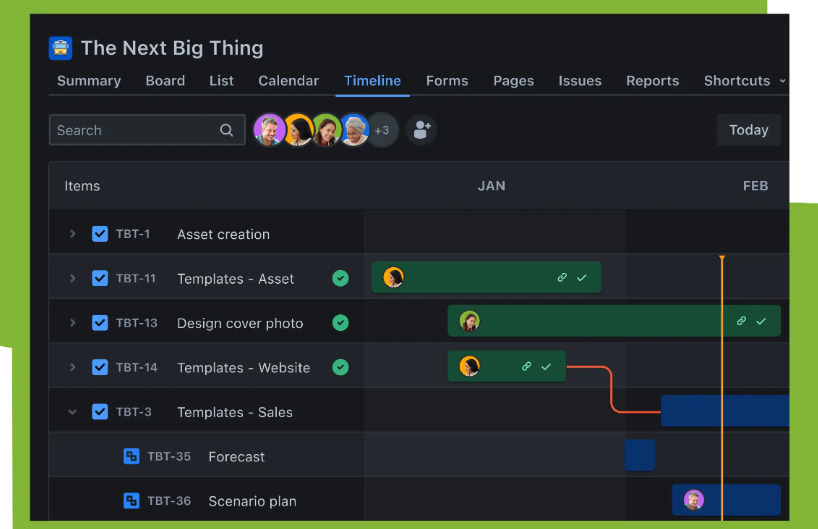Collapse the TBT-3 Templates - Sales row
This screenshot has height=529, width=818.
(x=72, y=412)
